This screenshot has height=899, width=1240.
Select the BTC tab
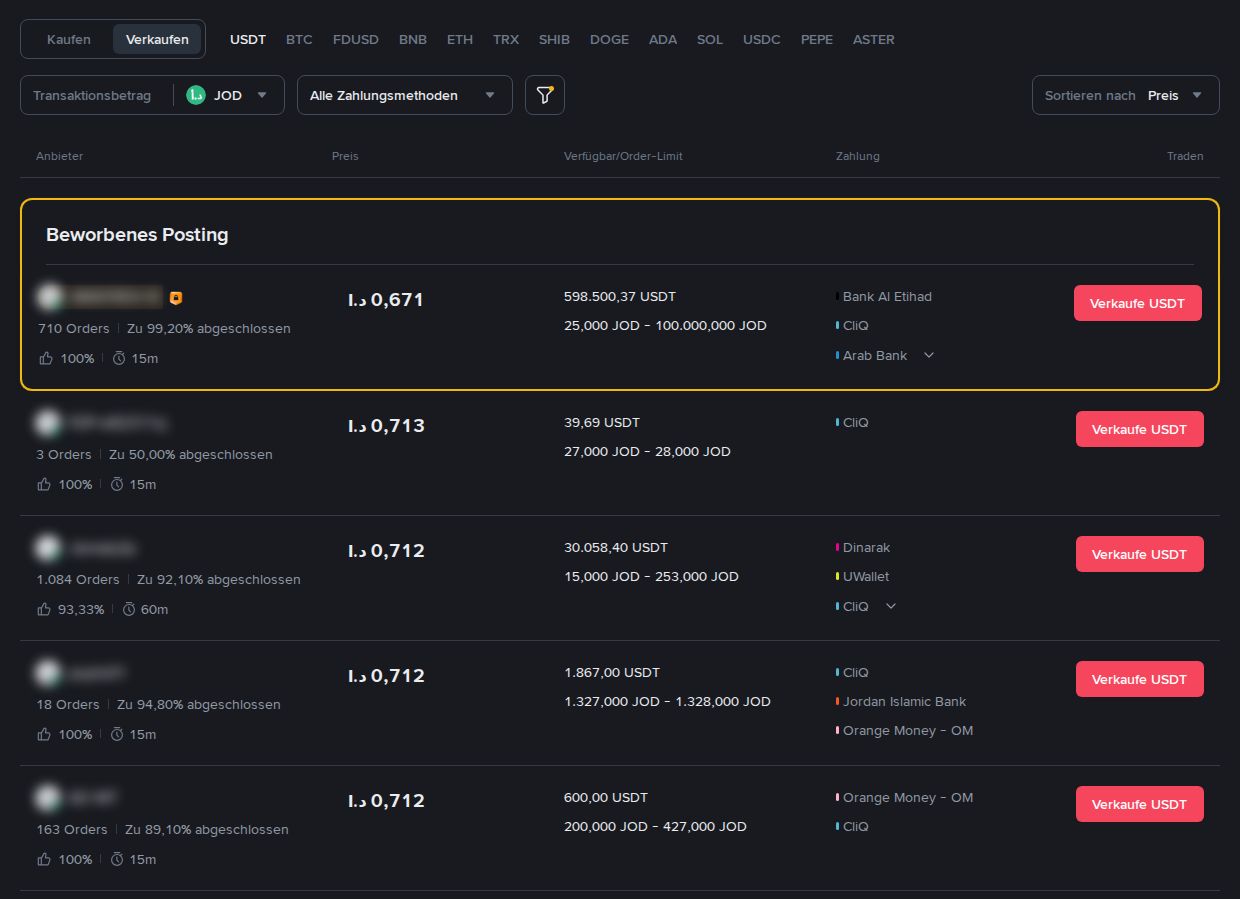pos(299,39)
